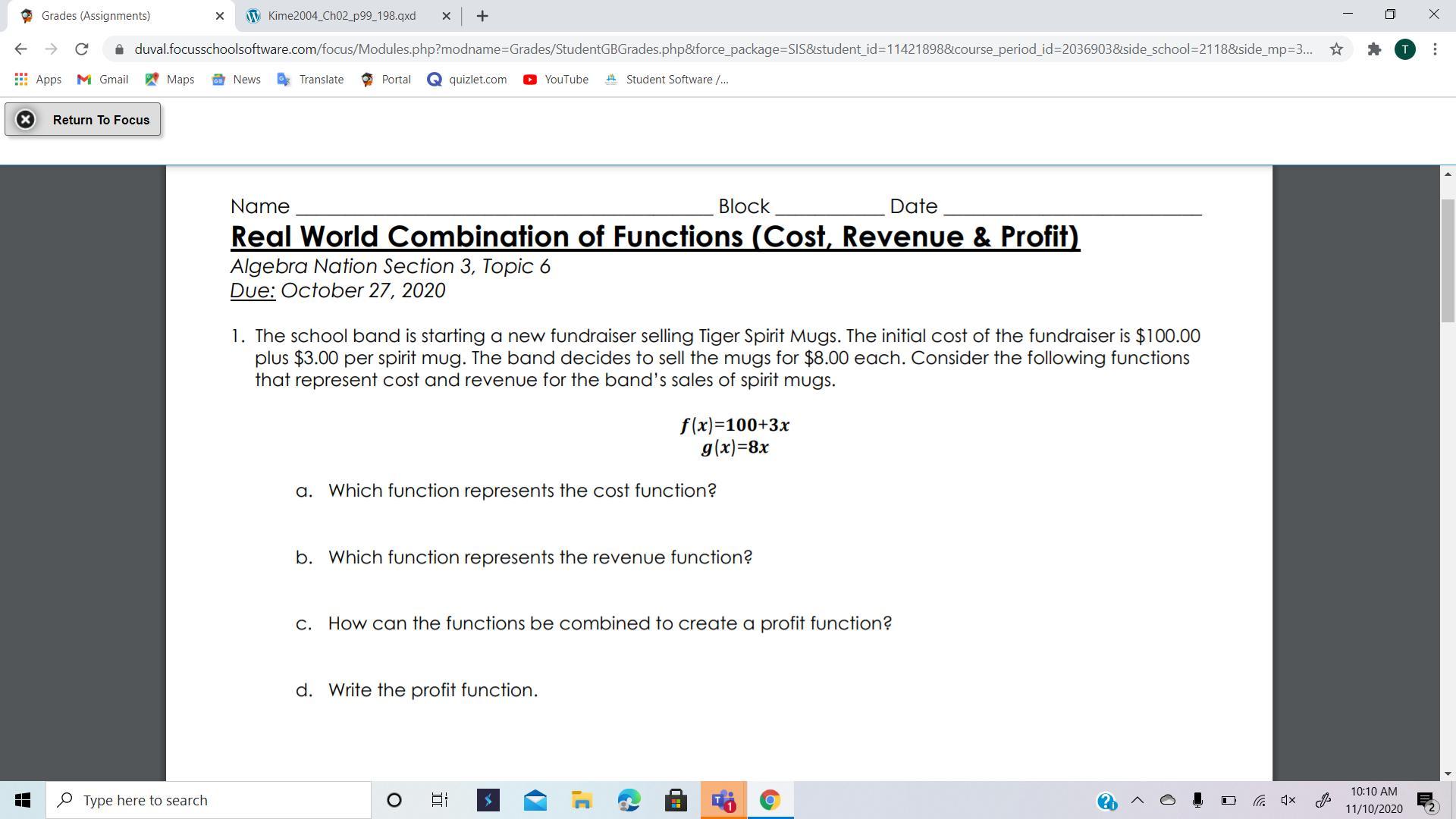1456x819 pixels.
Task: Close the Grades (Assignments) tab
Action: [x=220, y=16]
